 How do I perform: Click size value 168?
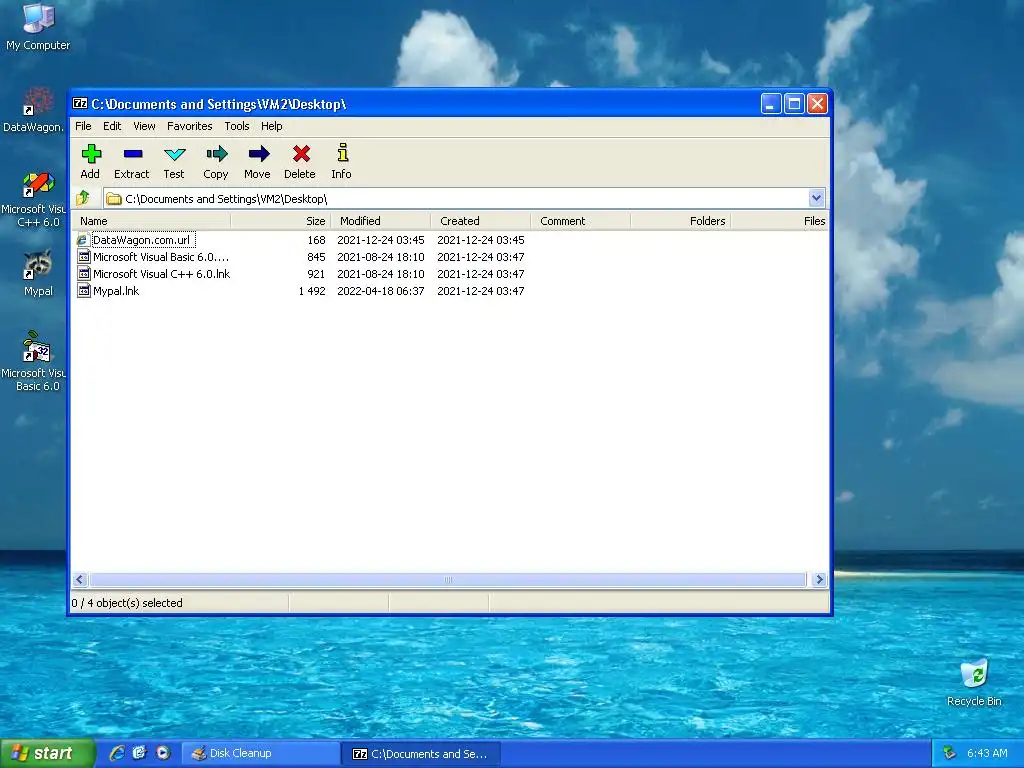[x=316, y=240]
